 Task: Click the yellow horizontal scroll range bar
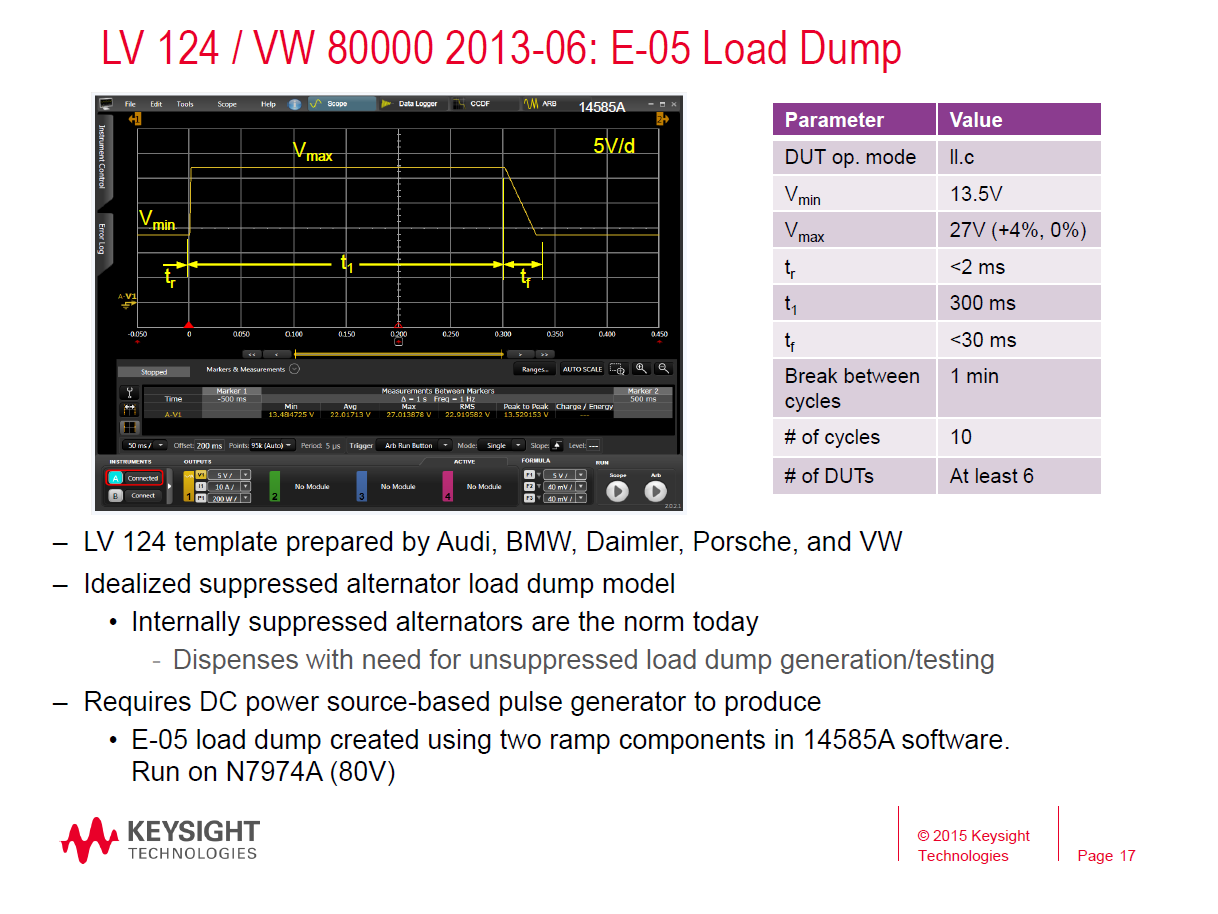pos(398,354)
